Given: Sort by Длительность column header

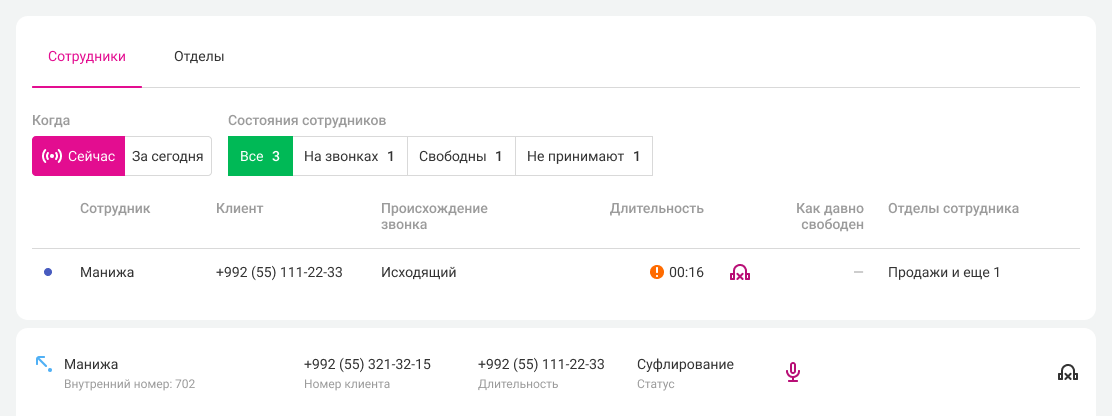Looking at the screenshot, I should 656,209.
